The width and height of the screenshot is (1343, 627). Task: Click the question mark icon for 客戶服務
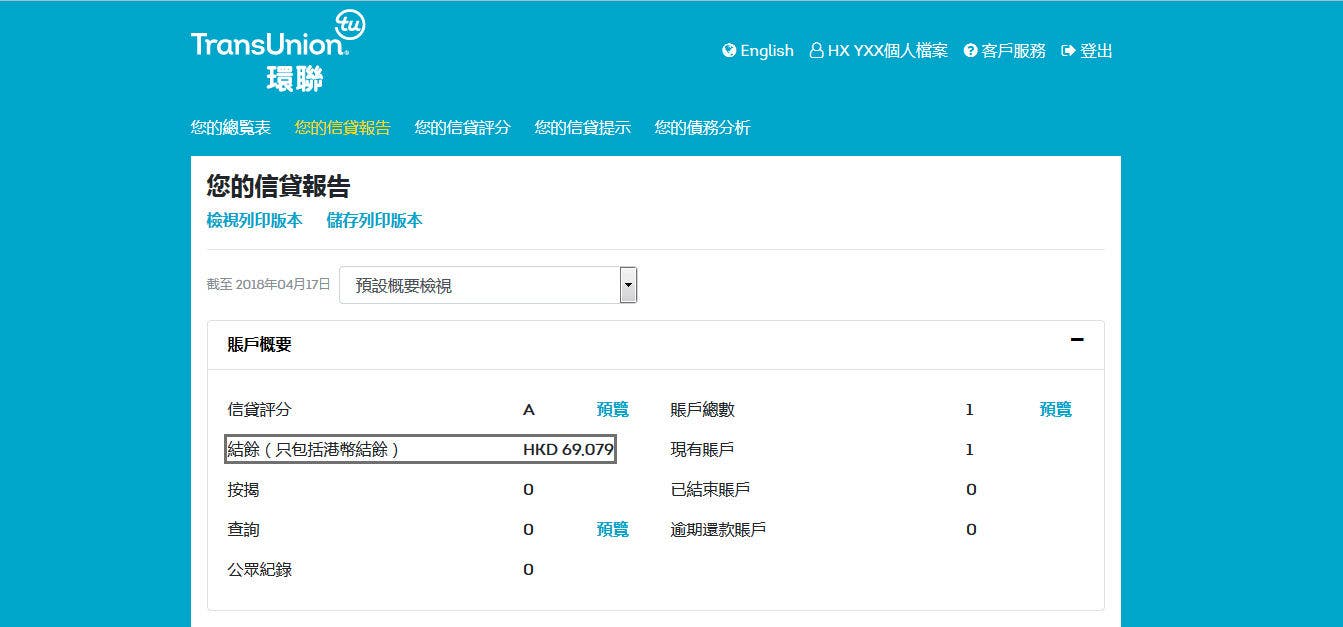(x=970, y=50)
